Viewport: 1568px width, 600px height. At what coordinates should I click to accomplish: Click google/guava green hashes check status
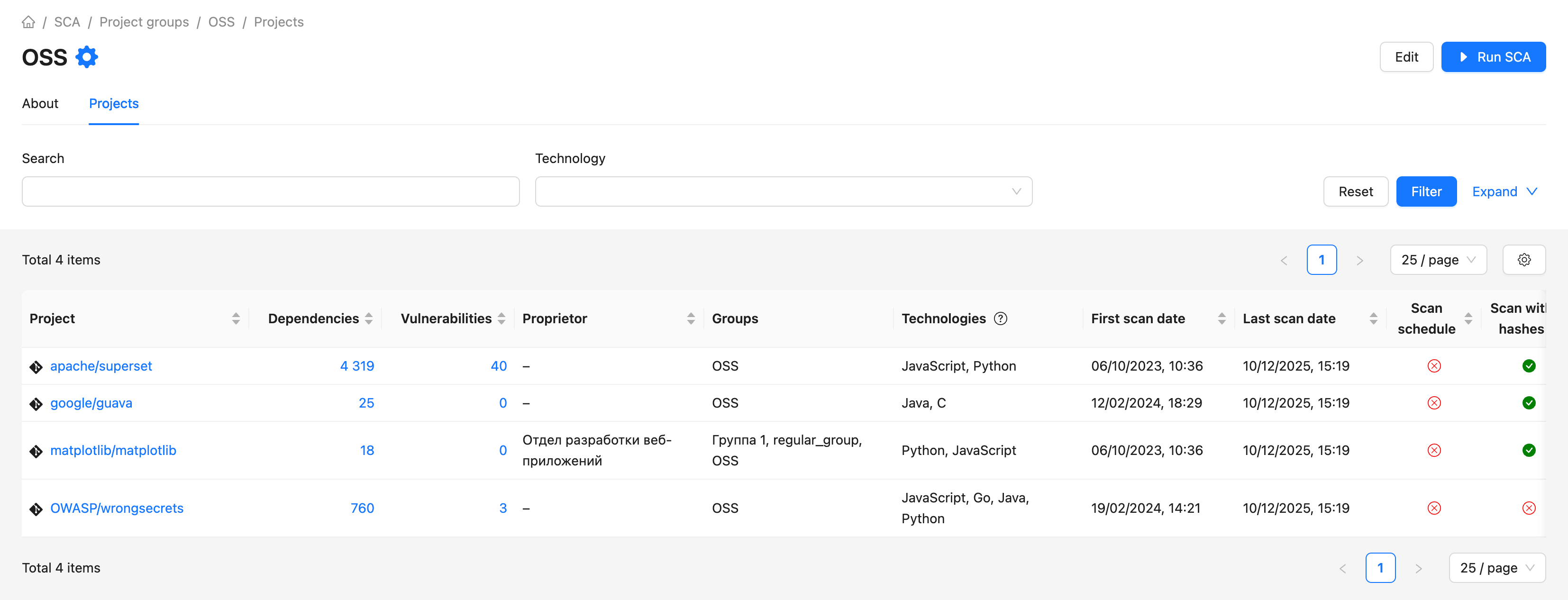pos(1529,403)
